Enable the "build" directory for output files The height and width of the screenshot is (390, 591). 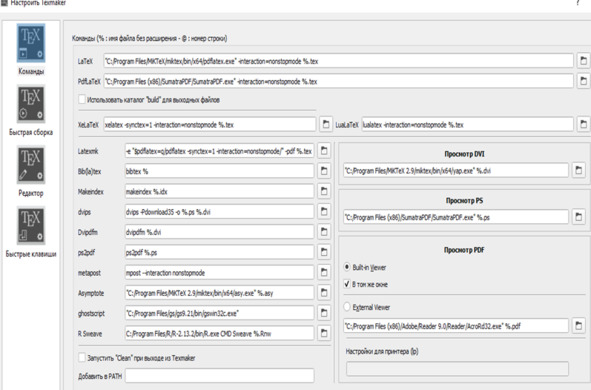pyautogui.click(x=82, y=99)
